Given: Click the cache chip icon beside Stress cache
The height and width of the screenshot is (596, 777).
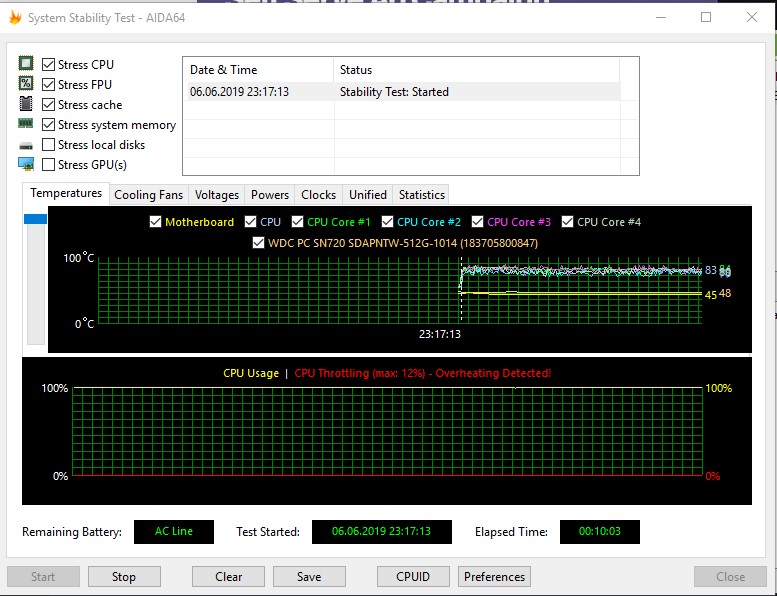Looking at the screenshot, I should 26,105.
